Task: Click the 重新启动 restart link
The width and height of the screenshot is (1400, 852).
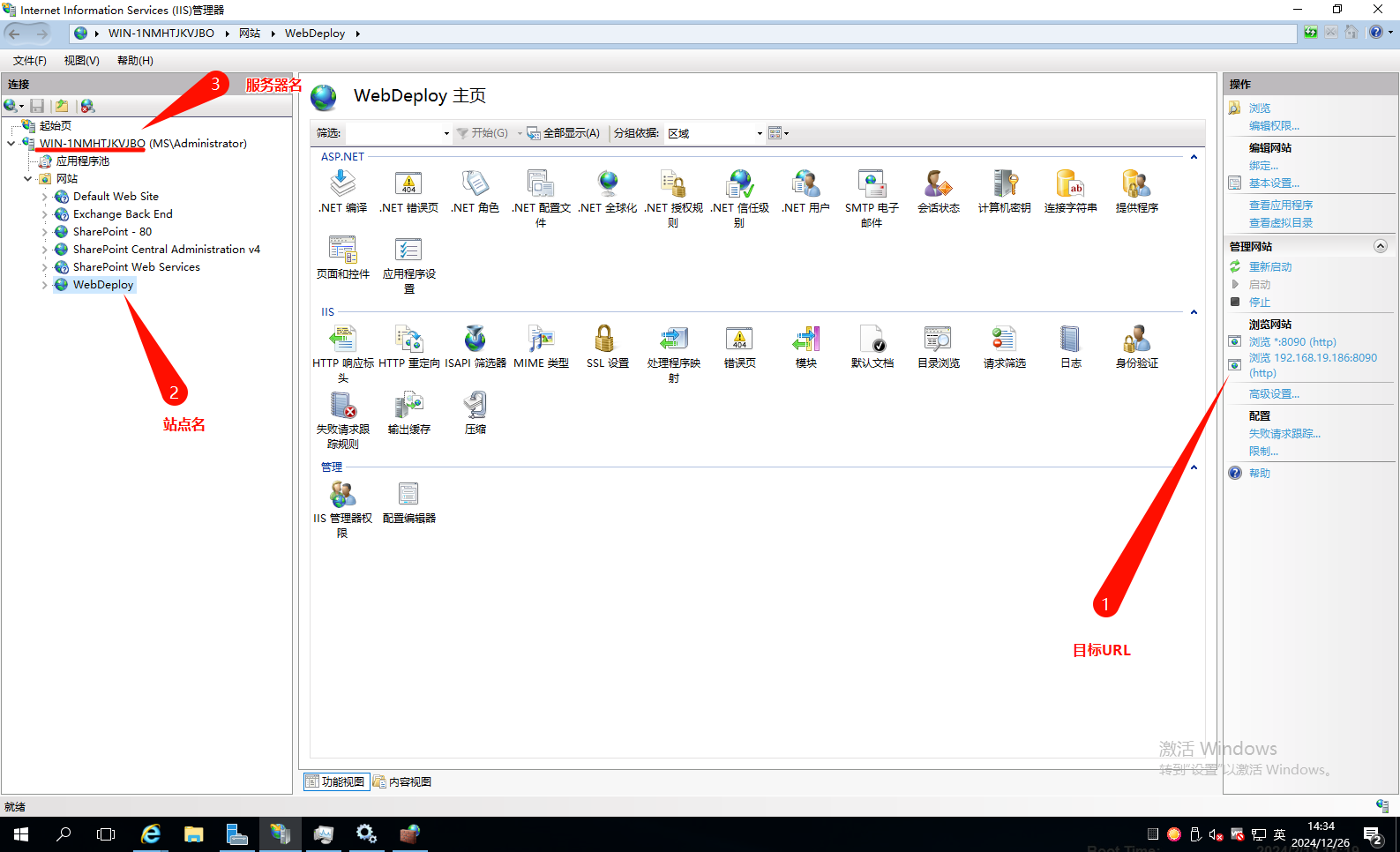Action: click(x=1269, y=267)
